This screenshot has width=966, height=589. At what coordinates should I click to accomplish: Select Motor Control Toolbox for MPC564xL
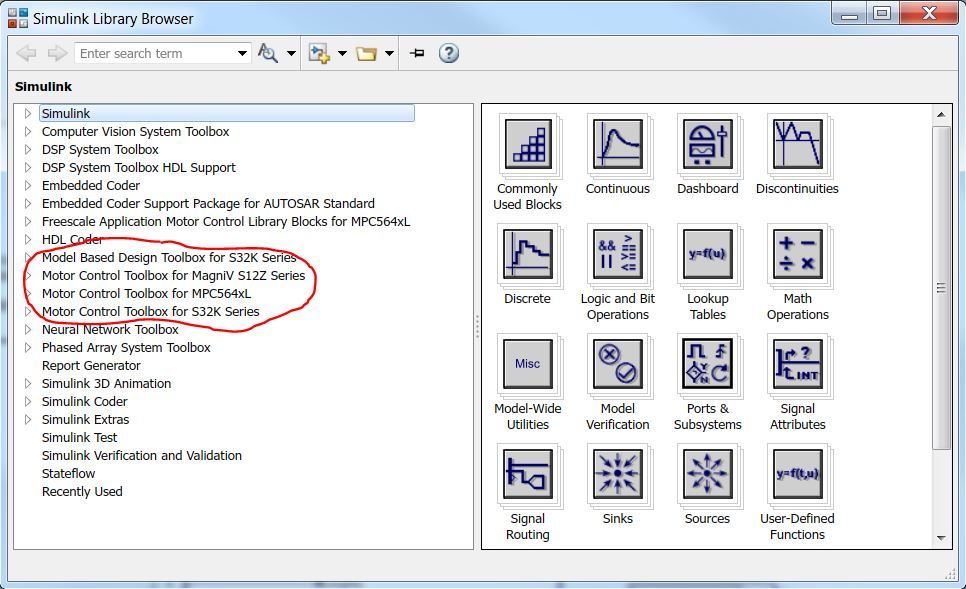click(146, 293)
